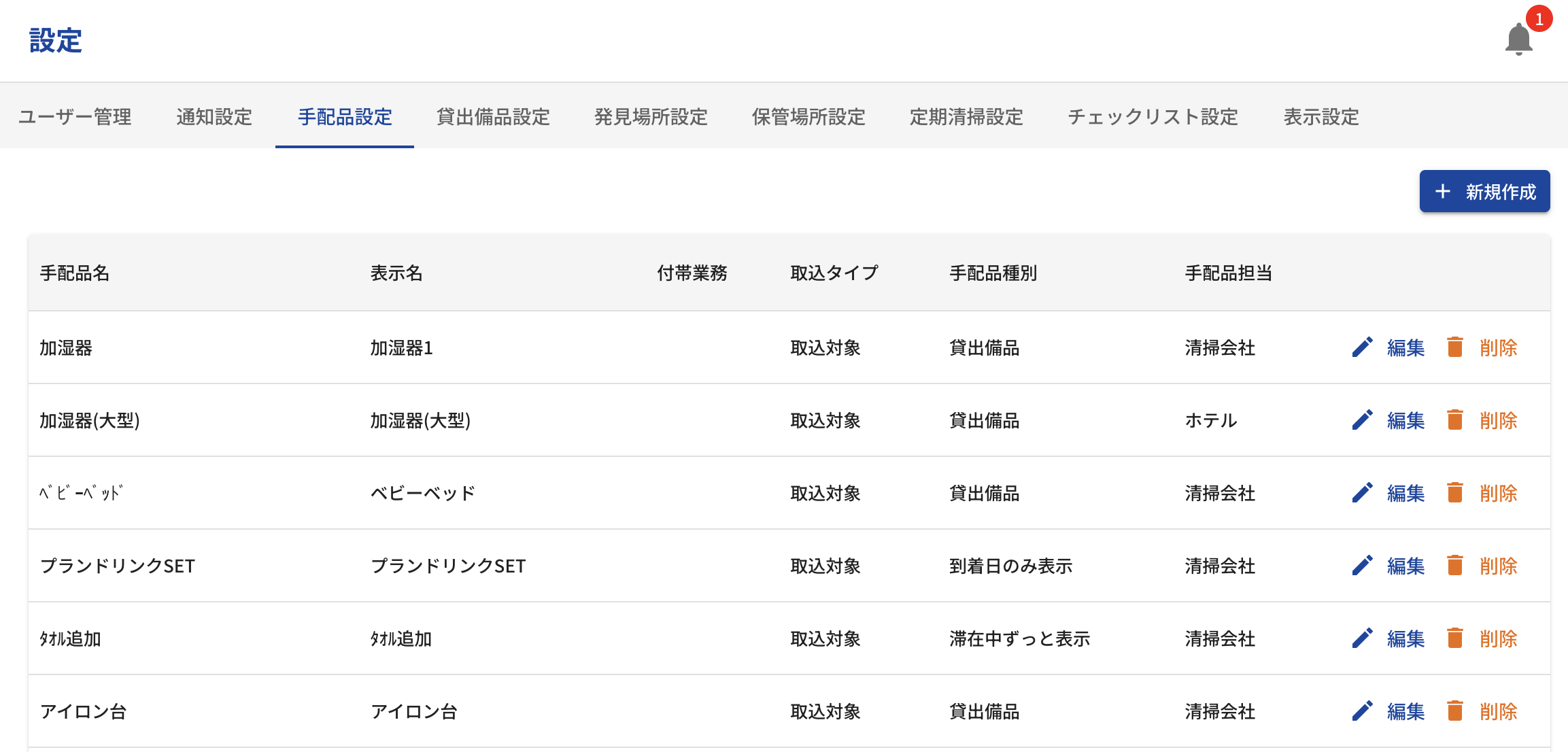Click pencil icon for プランドリンクSET row
The height and width of the screenshot is (752, 1568).
1362,566
